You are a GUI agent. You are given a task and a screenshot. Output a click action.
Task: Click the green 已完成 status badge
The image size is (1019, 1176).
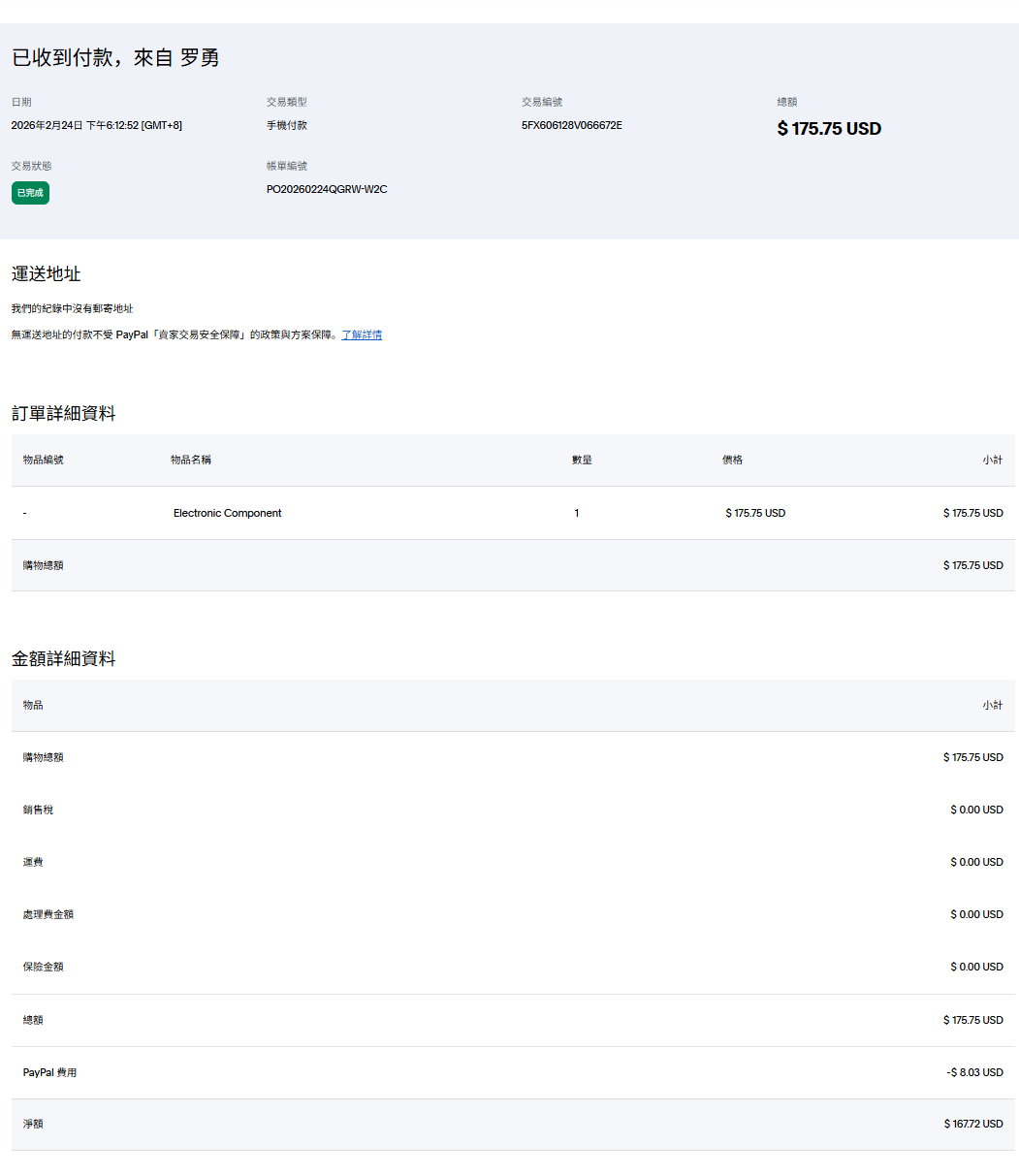coord(30,193)
